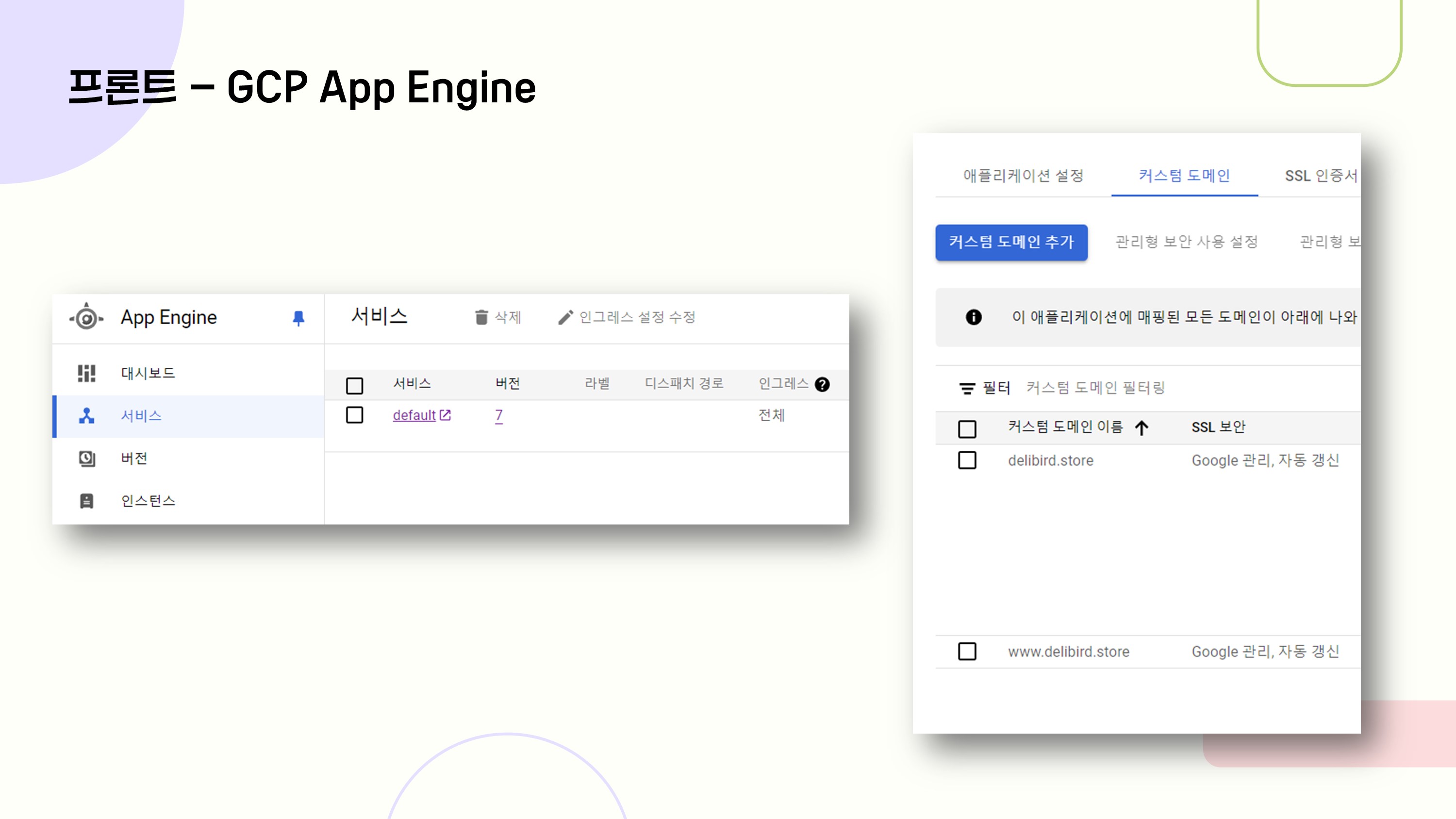Check the www.delibird.store domain checkbox
The image size is (1456, 819).
click(967, 651)
